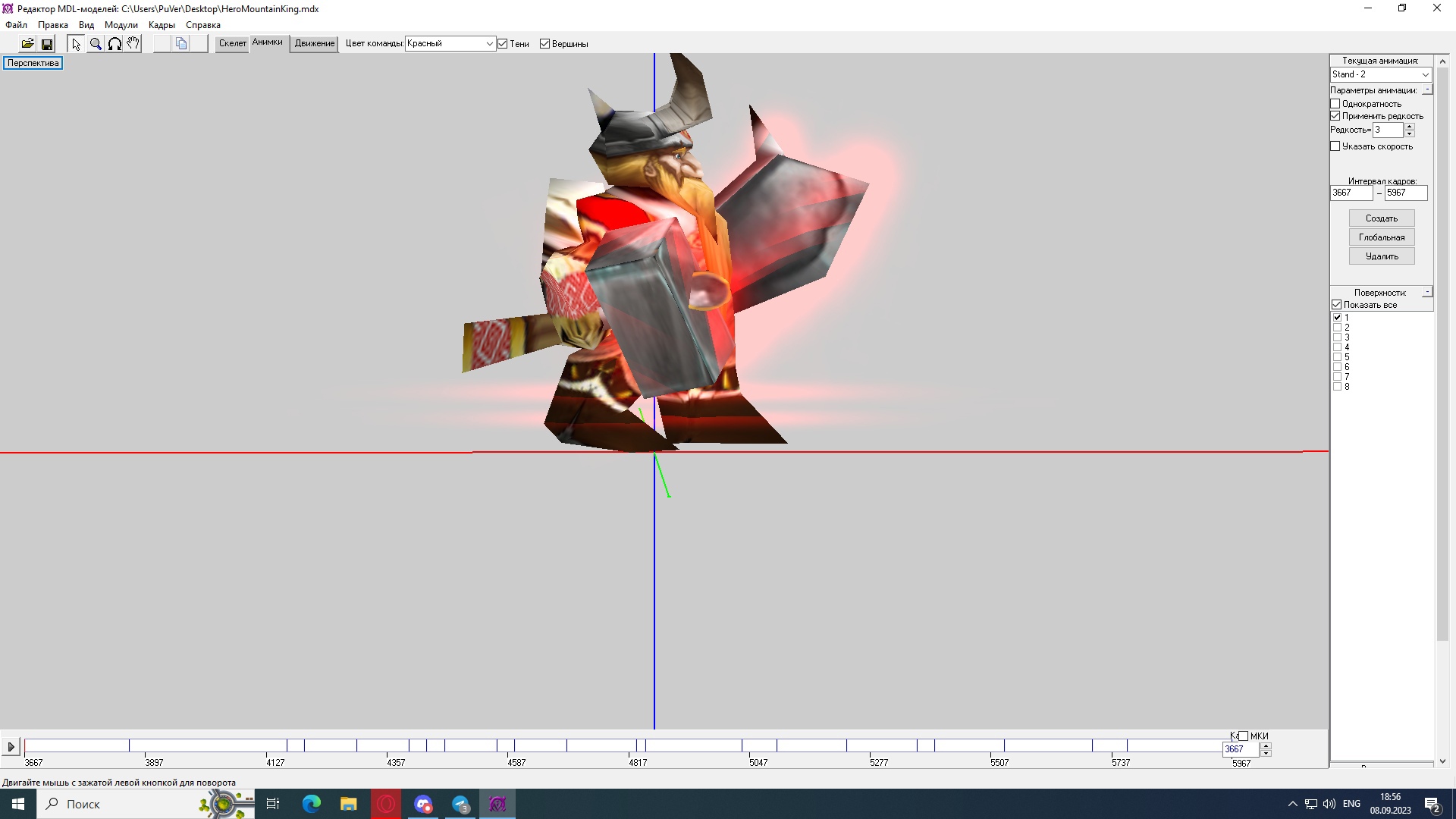
Task: Collapse the Параметры анимации section
Action: [1427, 89]
